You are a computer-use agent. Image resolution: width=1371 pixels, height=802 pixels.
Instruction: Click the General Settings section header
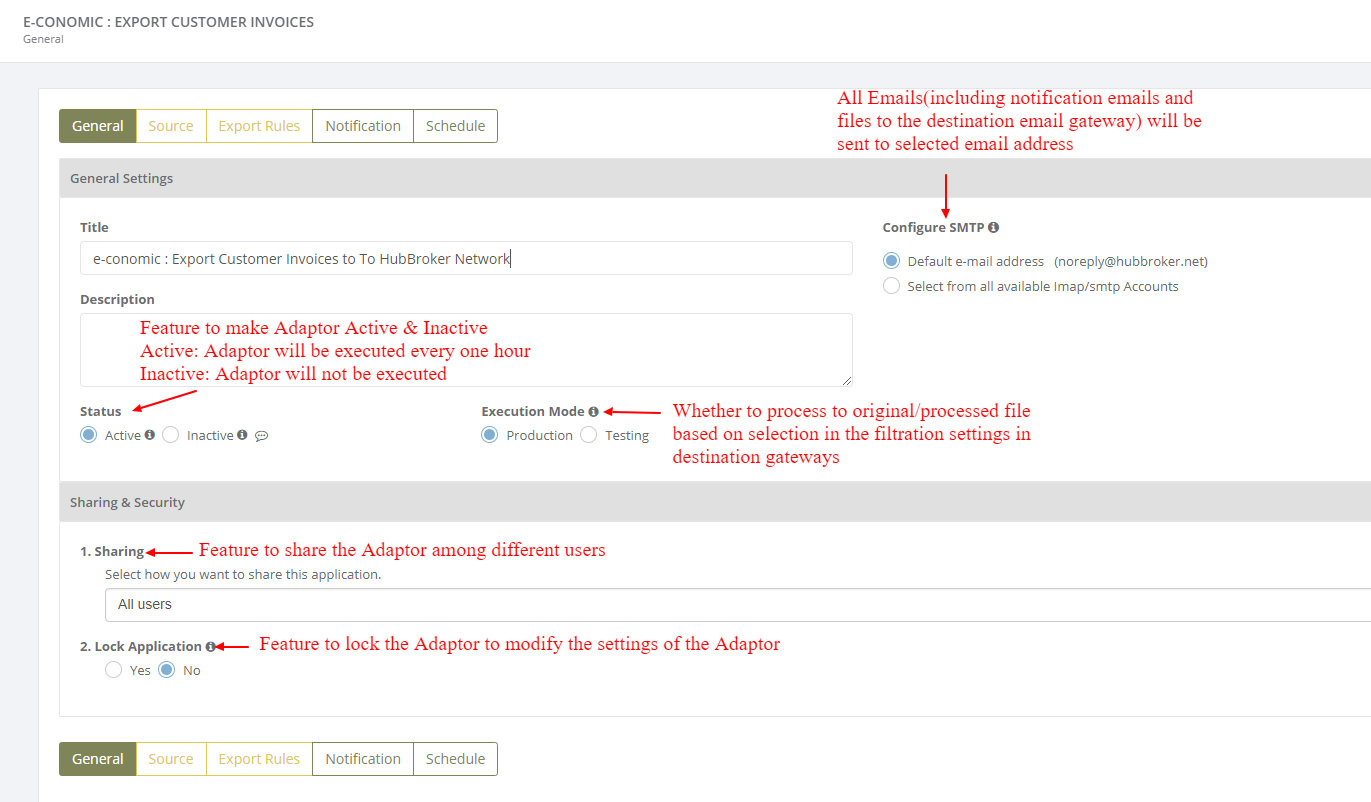pos(715,178)
